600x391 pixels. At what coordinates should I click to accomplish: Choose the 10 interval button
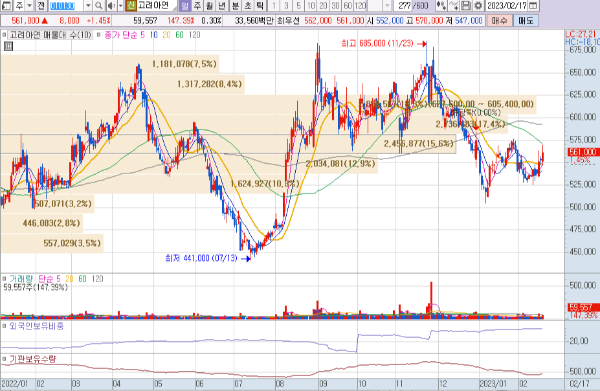coord(311,6)
